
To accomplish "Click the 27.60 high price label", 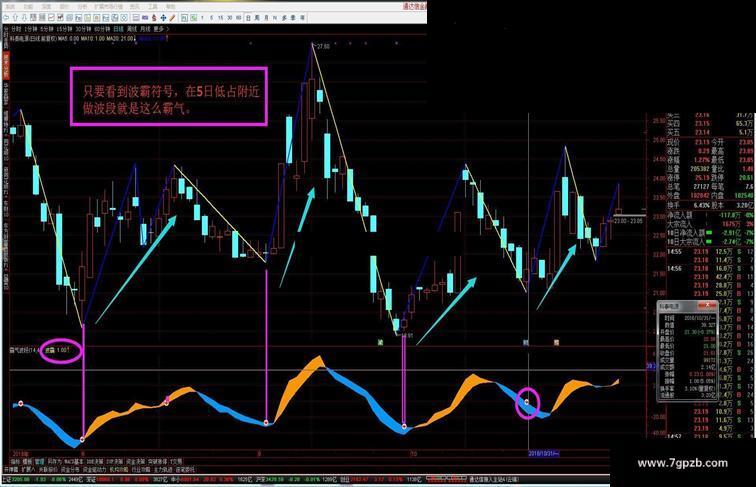I will (323, 47).
